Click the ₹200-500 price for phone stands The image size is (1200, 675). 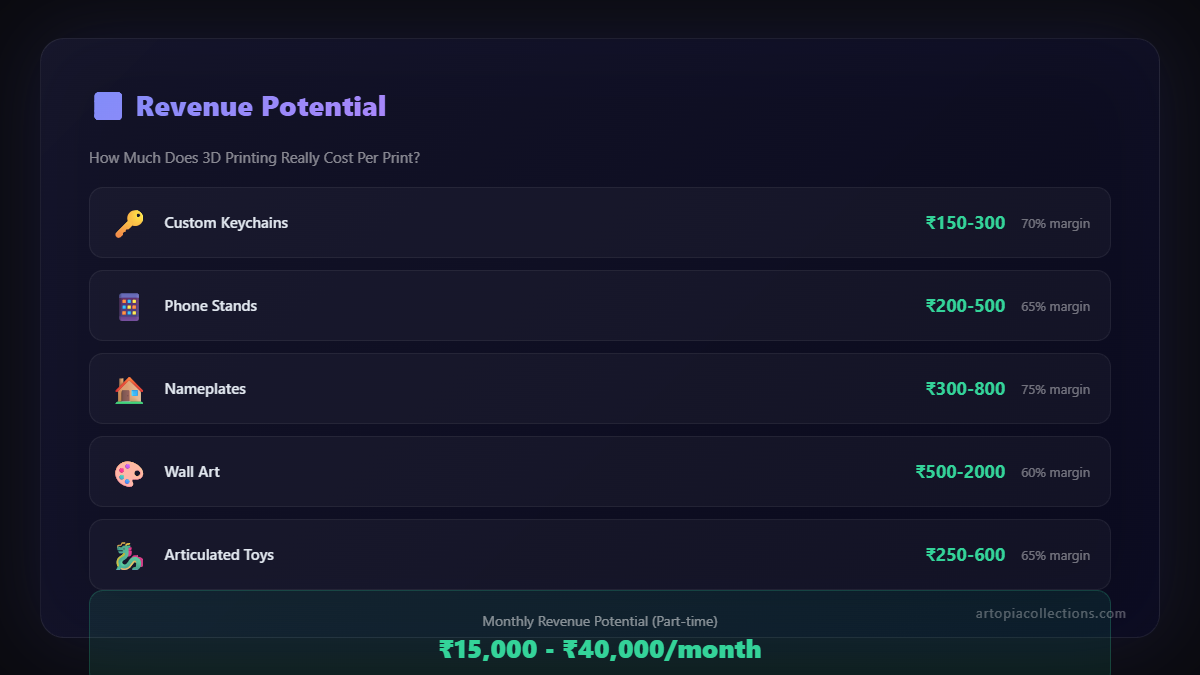coord(965,306)
